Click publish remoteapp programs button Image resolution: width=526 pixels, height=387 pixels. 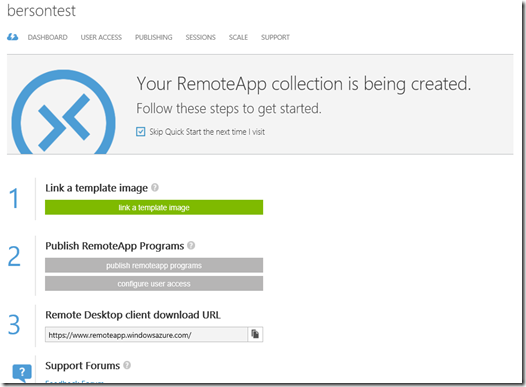154,265
